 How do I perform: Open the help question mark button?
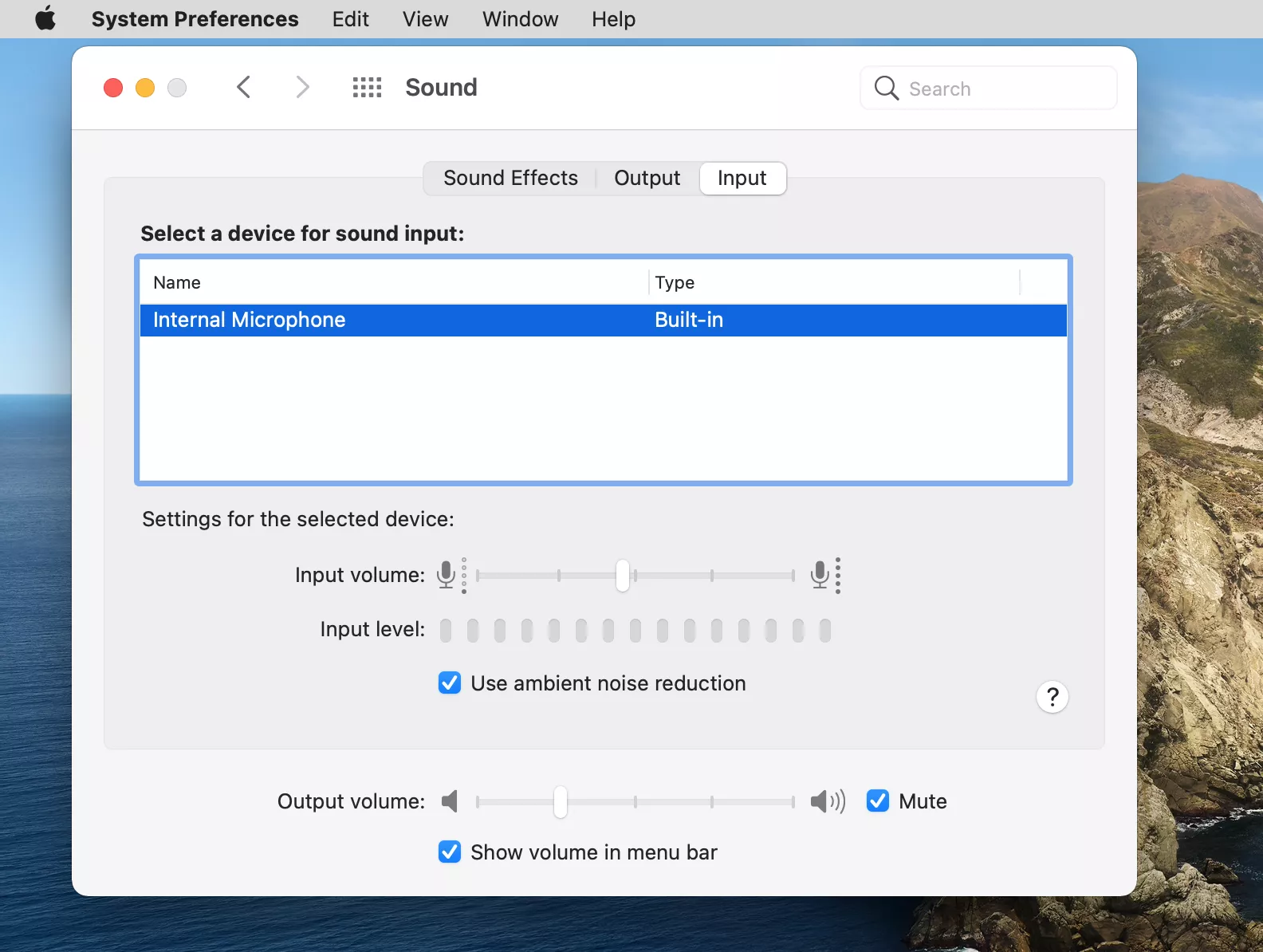pyautogui.click(x=1052, y=697)
